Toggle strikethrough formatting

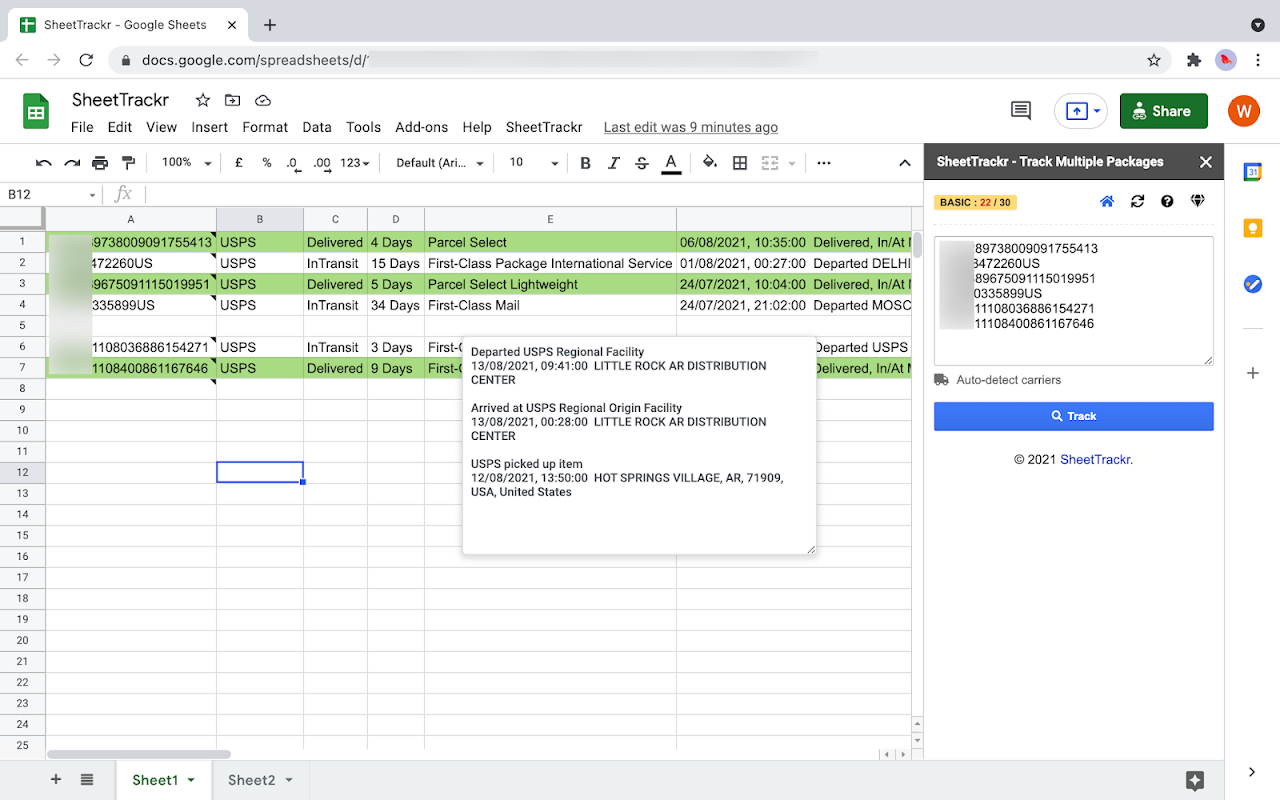pos(642,163)
